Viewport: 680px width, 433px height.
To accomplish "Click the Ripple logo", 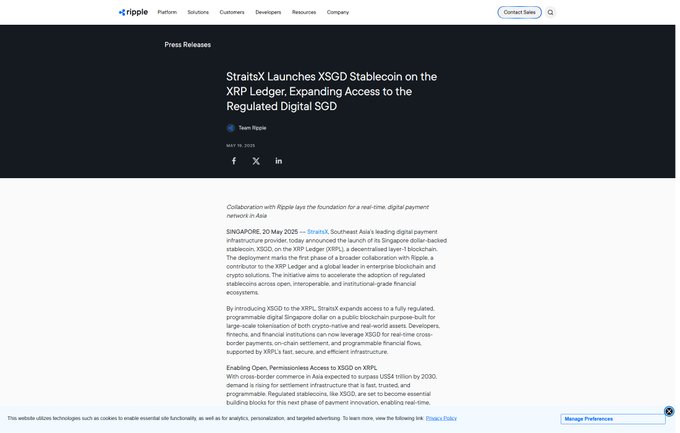I will click(x=133, y=12).
